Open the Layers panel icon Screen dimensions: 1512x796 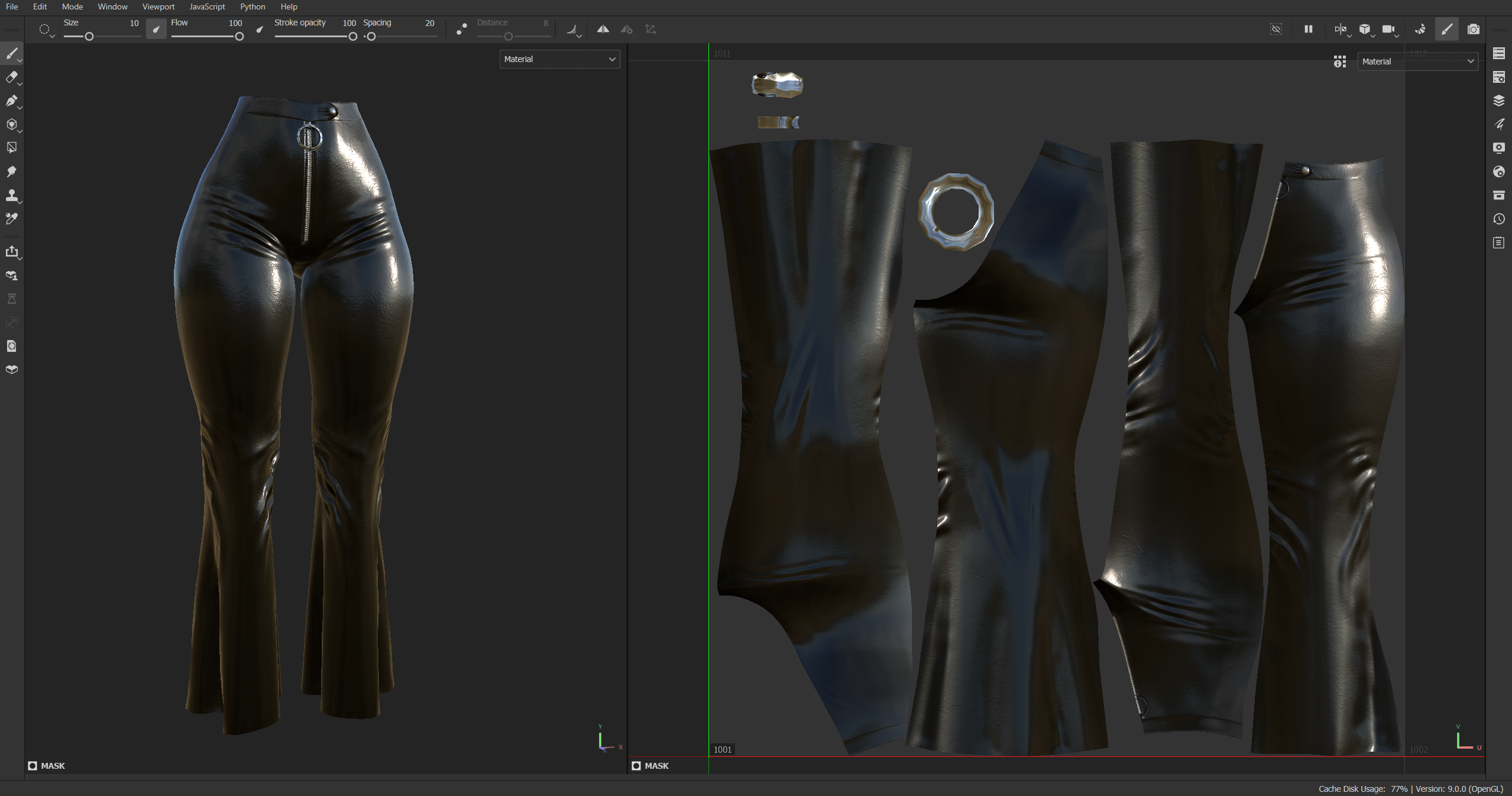coord(1498,101)
